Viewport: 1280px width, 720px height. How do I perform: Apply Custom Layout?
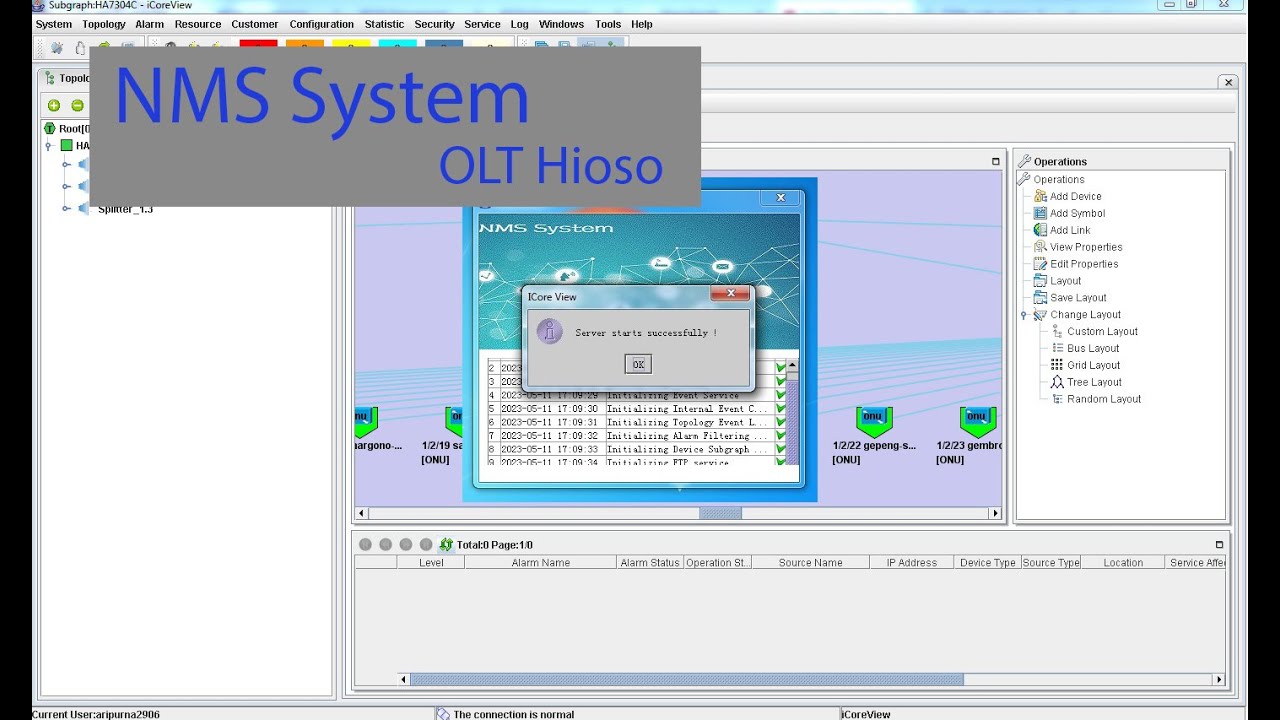1102,332
